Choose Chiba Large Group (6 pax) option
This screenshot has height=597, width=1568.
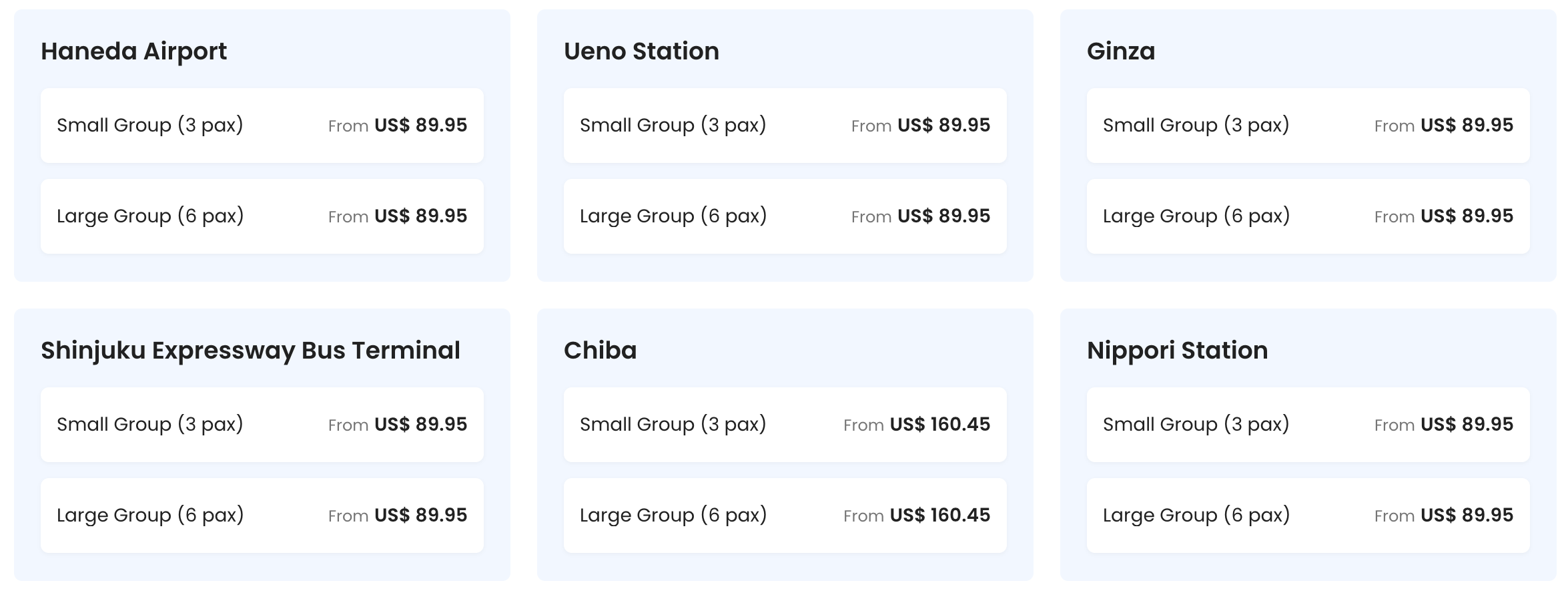[x=785, y=516]
